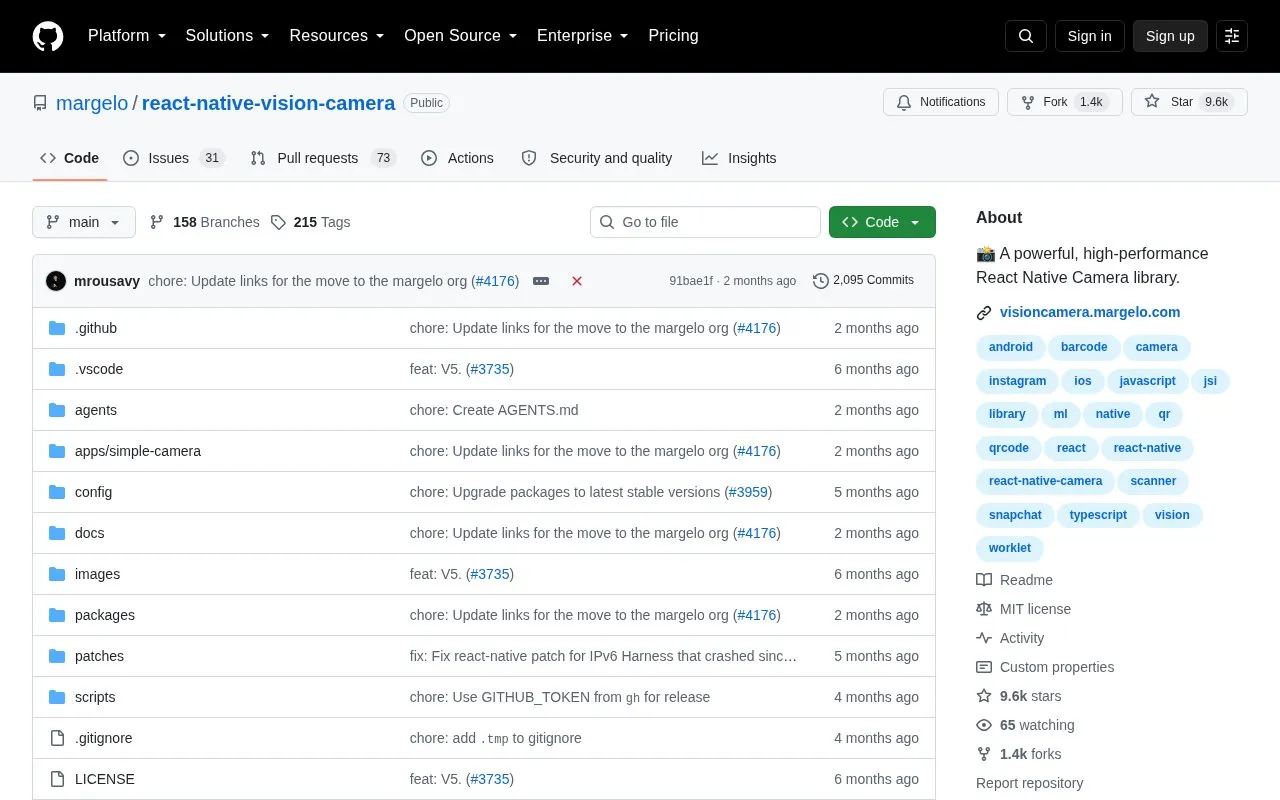
Task: Click the Sign in button
Action: click(x=1090, y=36)
